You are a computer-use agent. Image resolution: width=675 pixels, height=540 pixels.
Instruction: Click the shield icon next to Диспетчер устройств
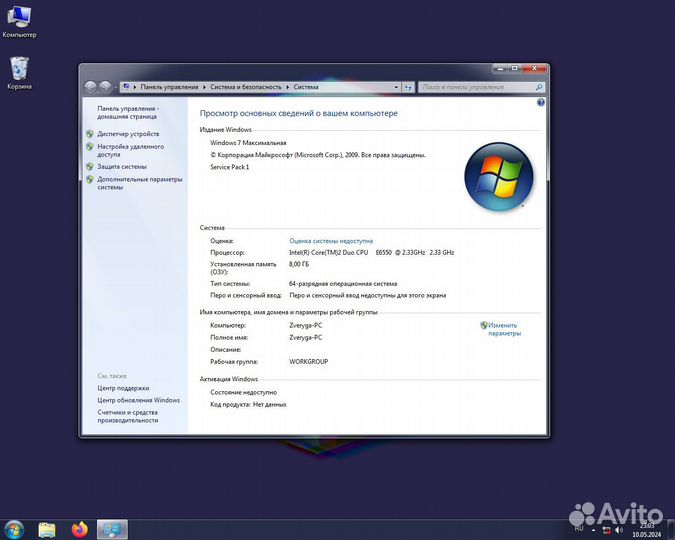tap(90, 134)
